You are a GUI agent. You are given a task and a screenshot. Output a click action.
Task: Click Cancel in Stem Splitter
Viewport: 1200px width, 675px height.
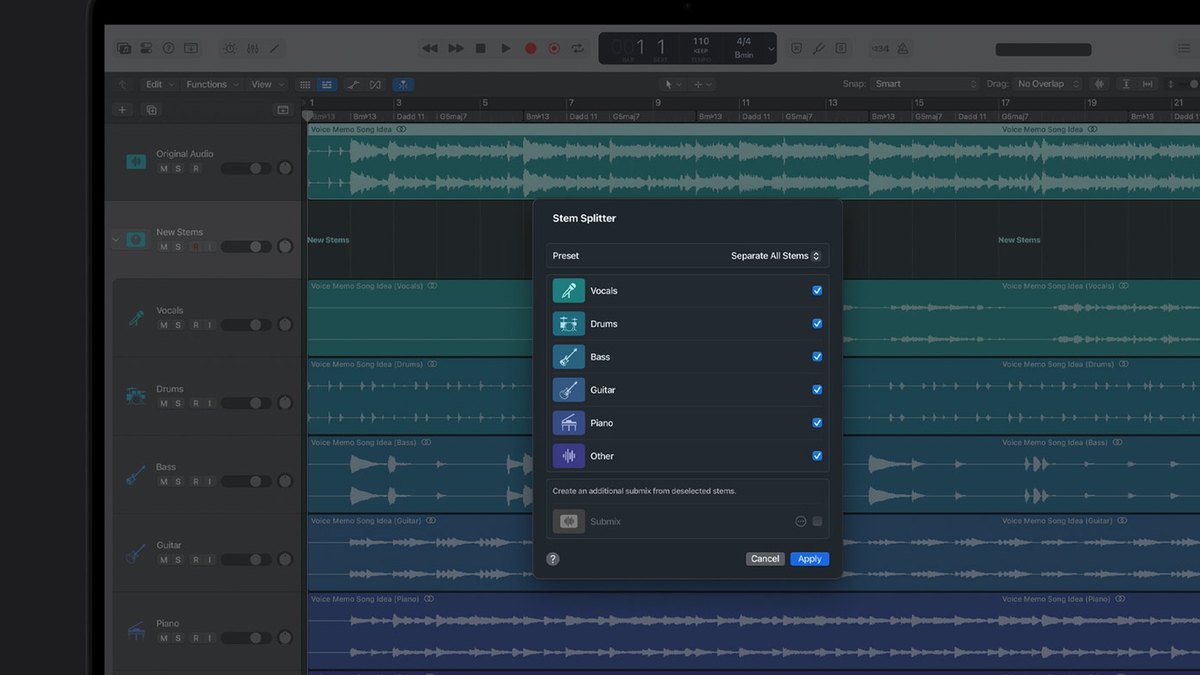click(x=765, y=559)
